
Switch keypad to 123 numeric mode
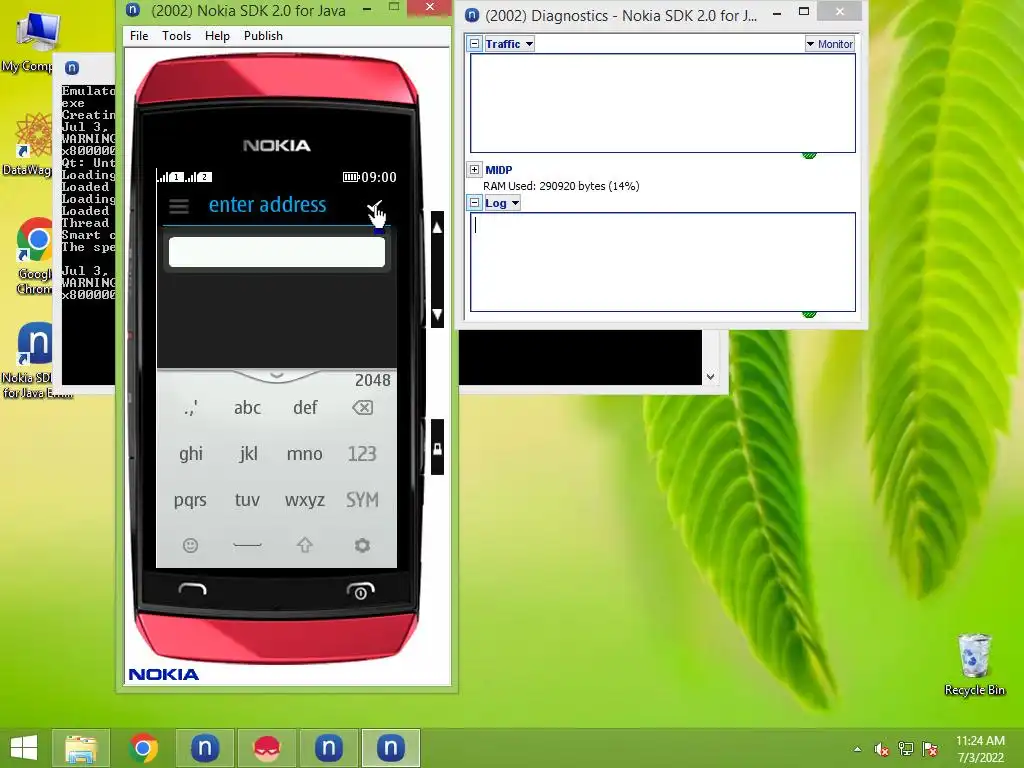pyautogui.click(x=362, y=454)
